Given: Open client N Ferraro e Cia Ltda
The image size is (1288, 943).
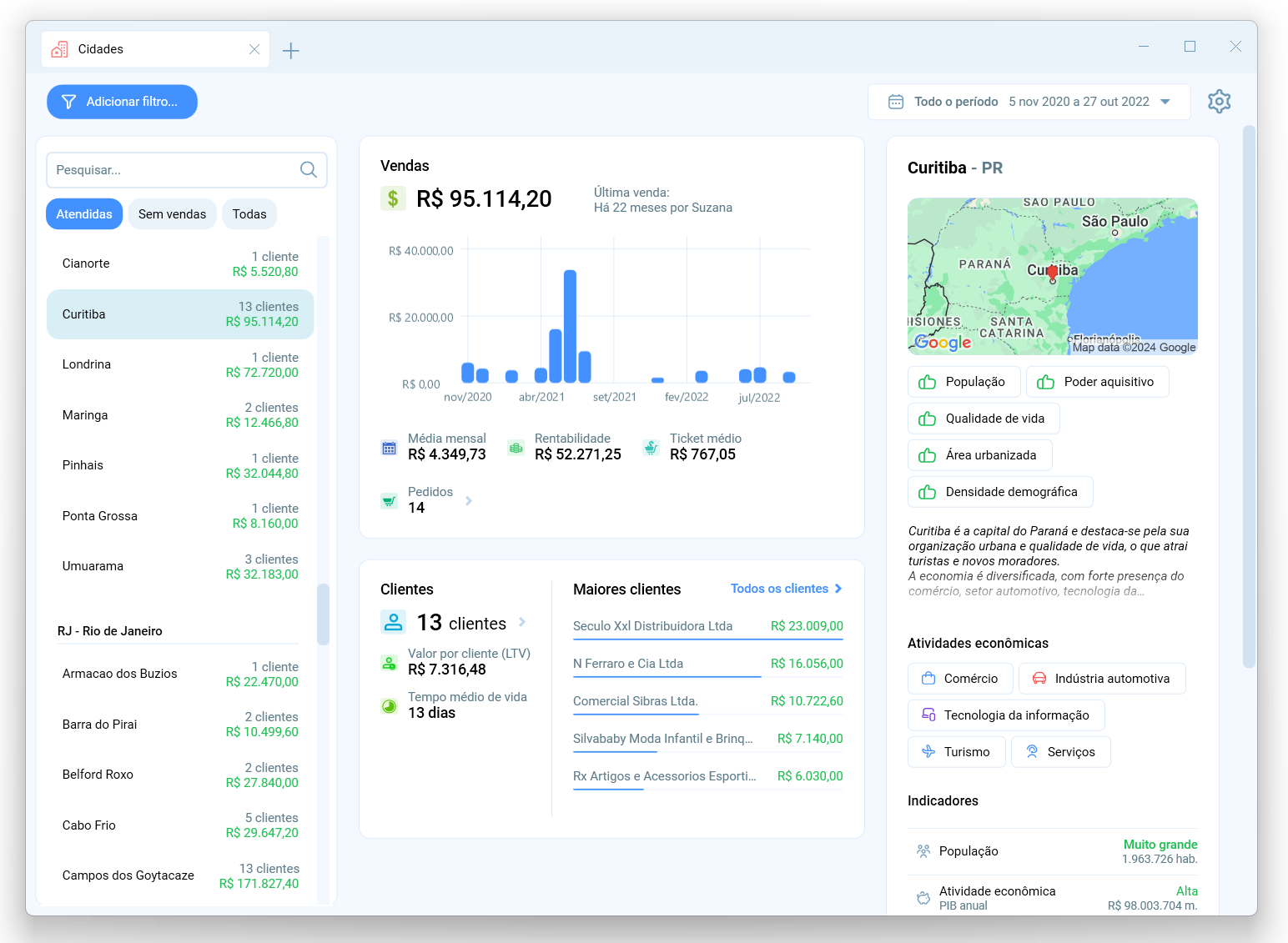Looking at the screenshot, I should tap(708, 664).
